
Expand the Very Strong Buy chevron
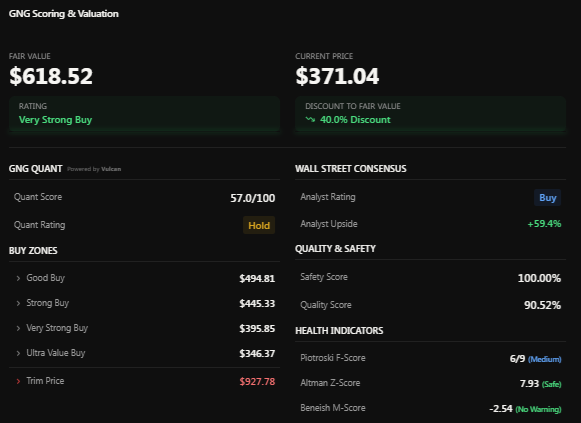tap(18, 328)
